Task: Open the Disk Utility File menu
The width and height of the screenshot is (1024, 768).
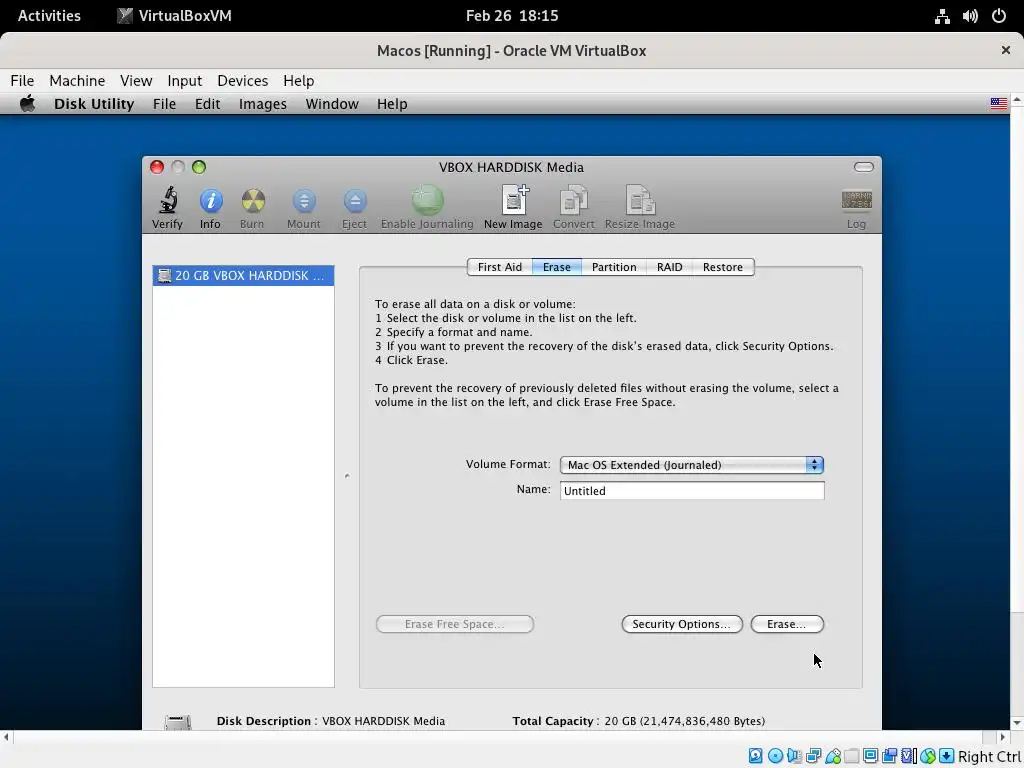Action: click(164, 104)
